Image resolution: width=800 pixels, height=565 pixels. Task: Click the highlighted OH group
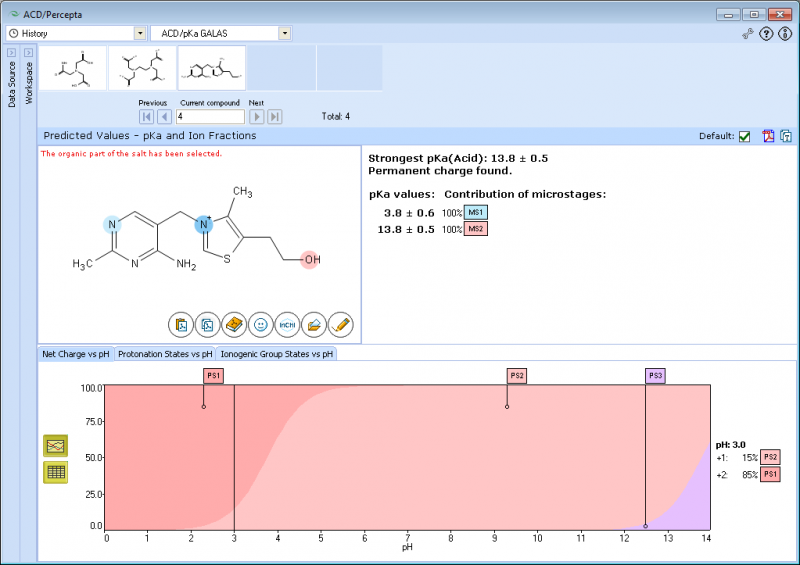(310, 260)
